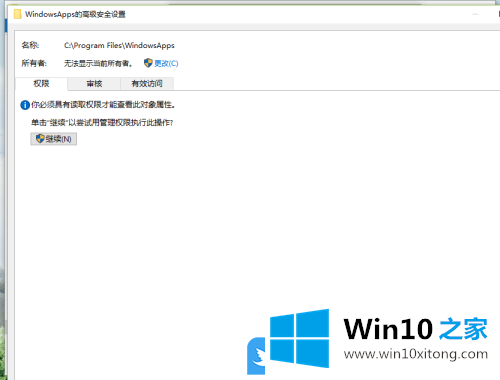This screenshot has height=380, width=500.
Task: Minimize the advanced security settings window
Action: click(x=475, y=14)
